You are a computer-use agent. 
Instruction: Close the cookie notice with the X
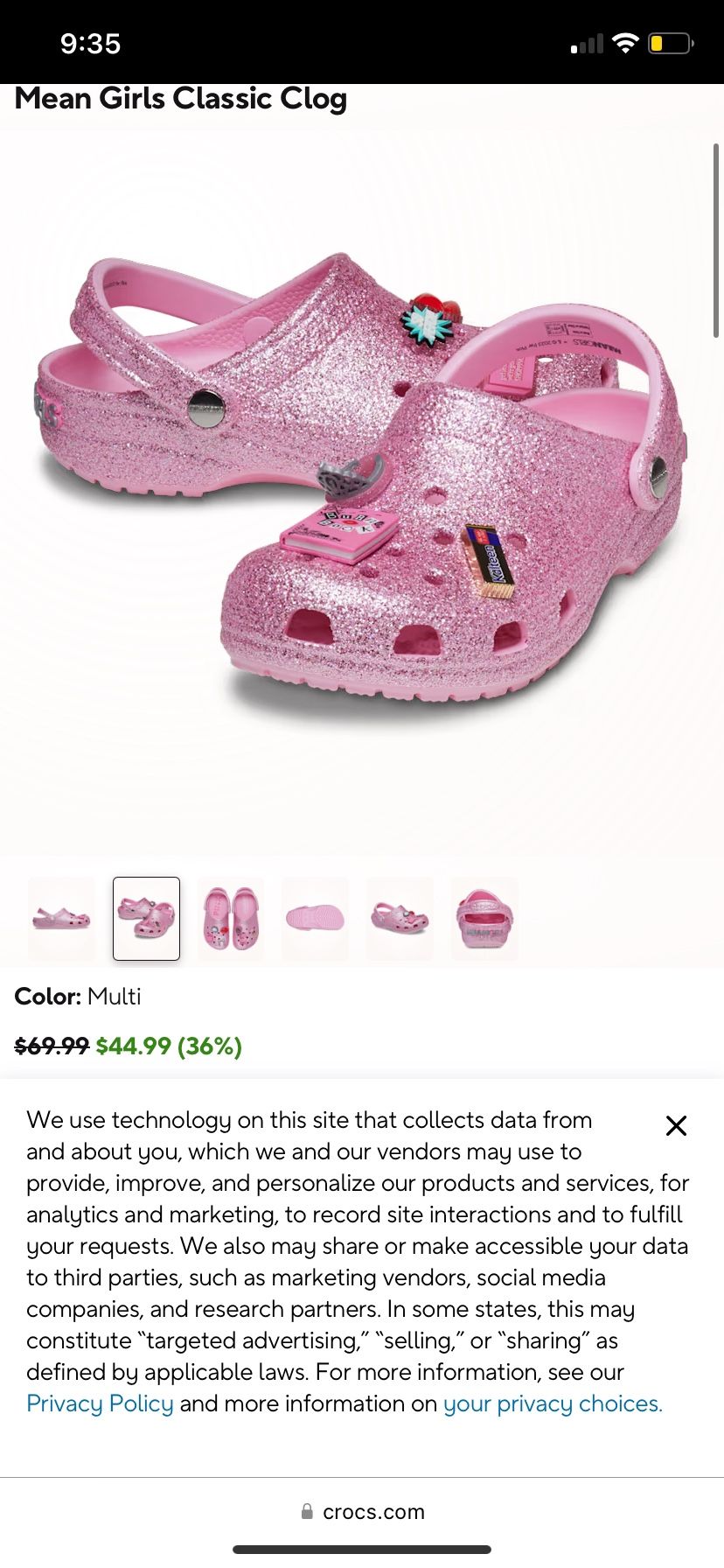676,1125
